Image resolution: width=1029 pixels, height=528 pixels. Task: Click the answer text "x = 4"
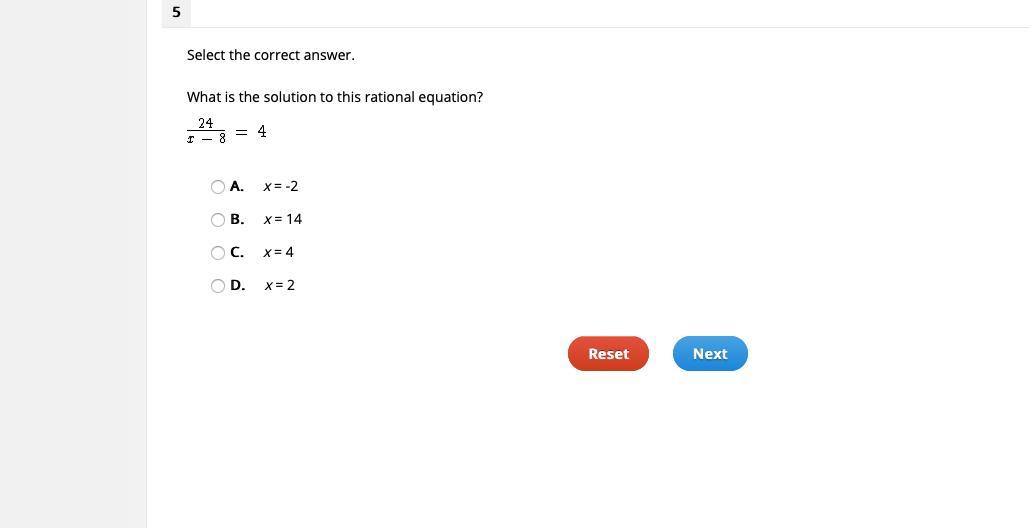[x=278, y=252]
